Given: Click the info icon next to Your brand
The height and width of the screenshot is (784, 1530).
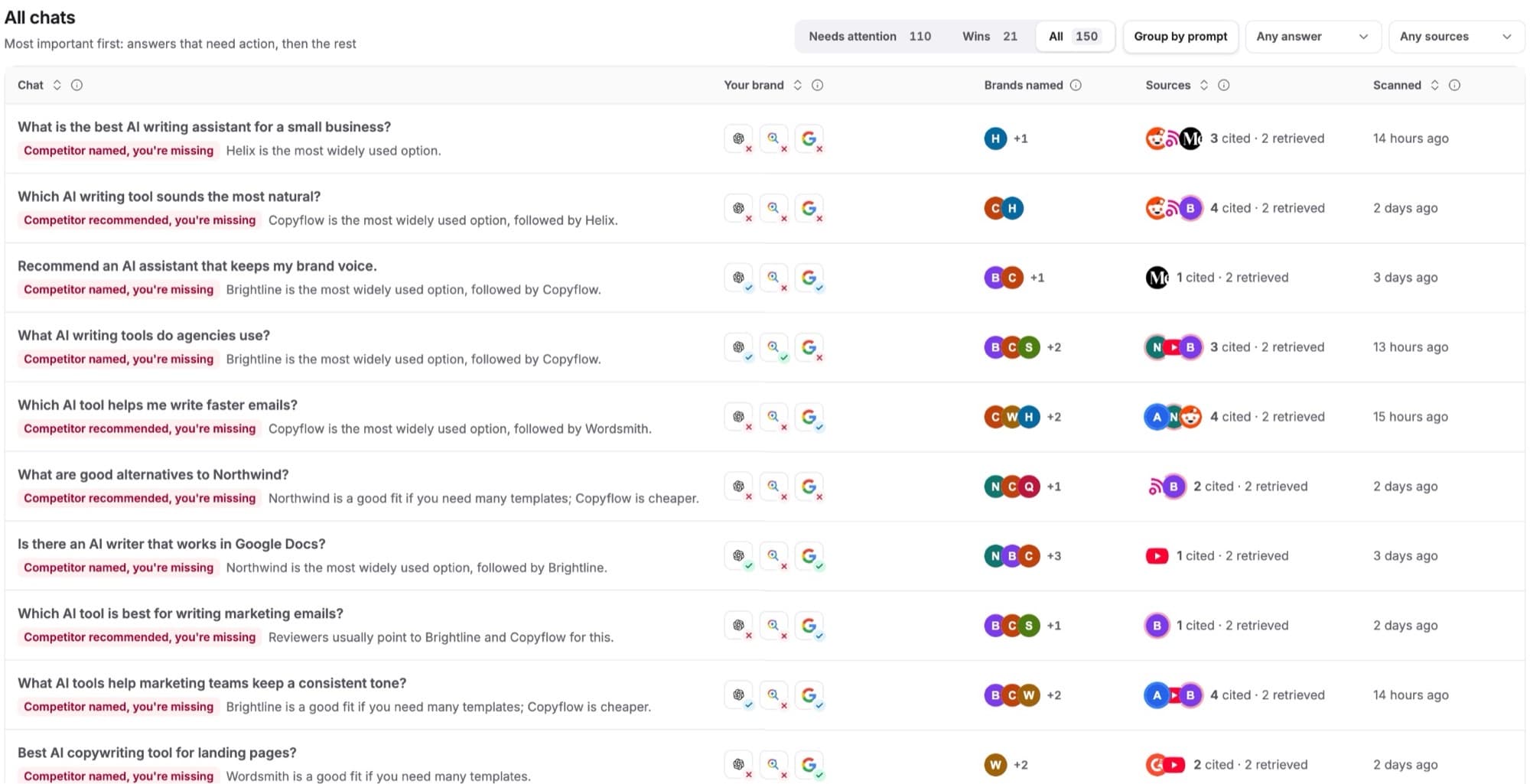Looking at the screenshot, I should pos(817,85).
